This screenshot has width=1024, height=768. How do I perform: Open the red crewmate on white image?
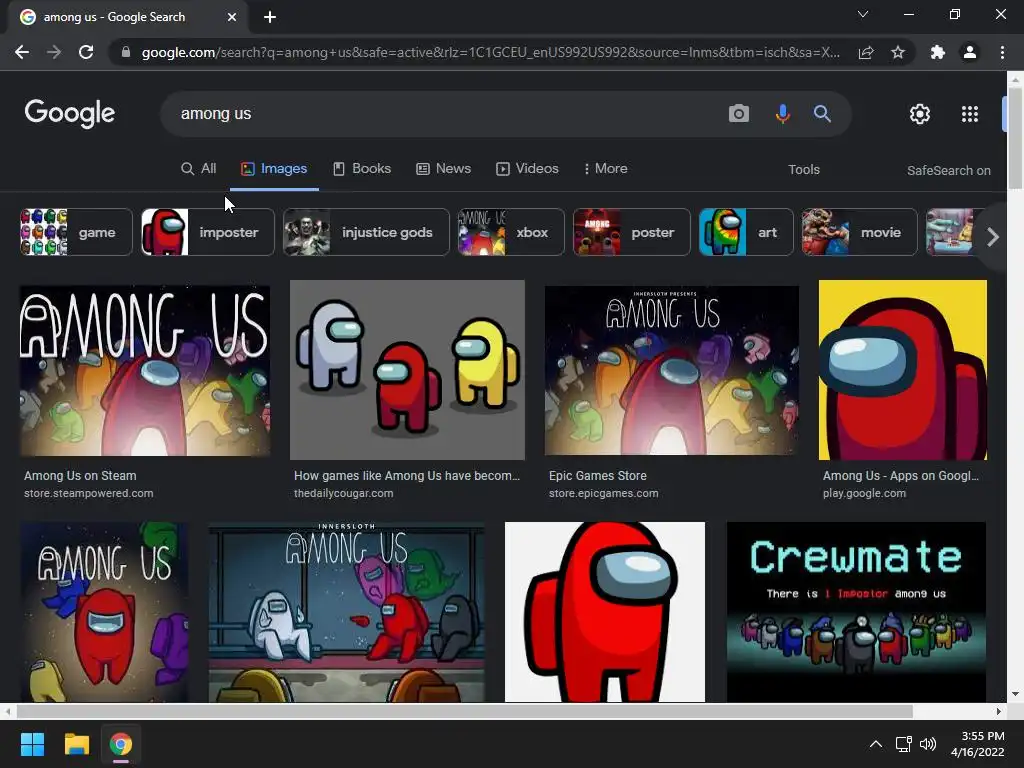point(605,612)
